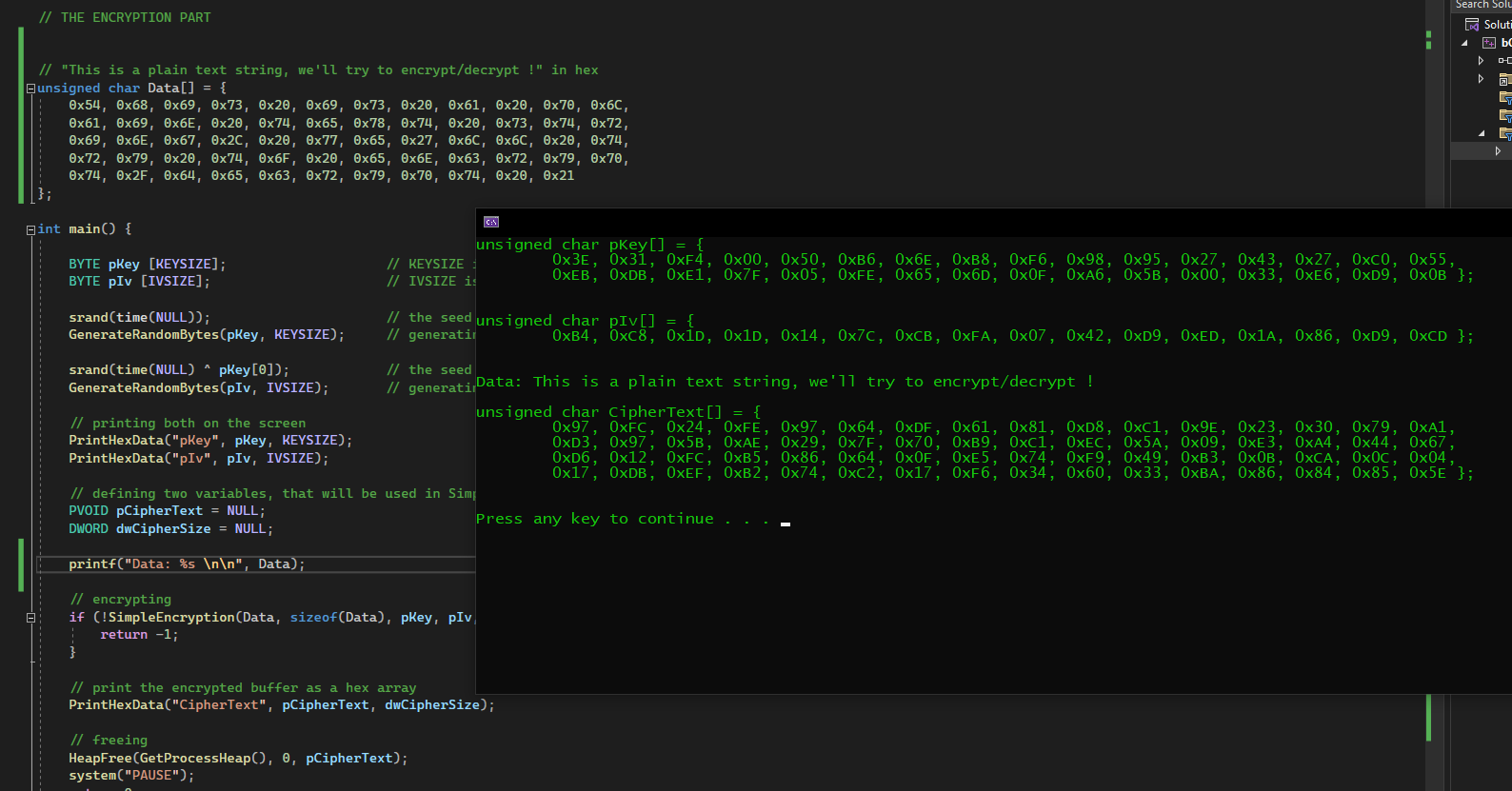
Task: Select the Solution icon in Solution Explorer
Action: [x=1472, y=25]
